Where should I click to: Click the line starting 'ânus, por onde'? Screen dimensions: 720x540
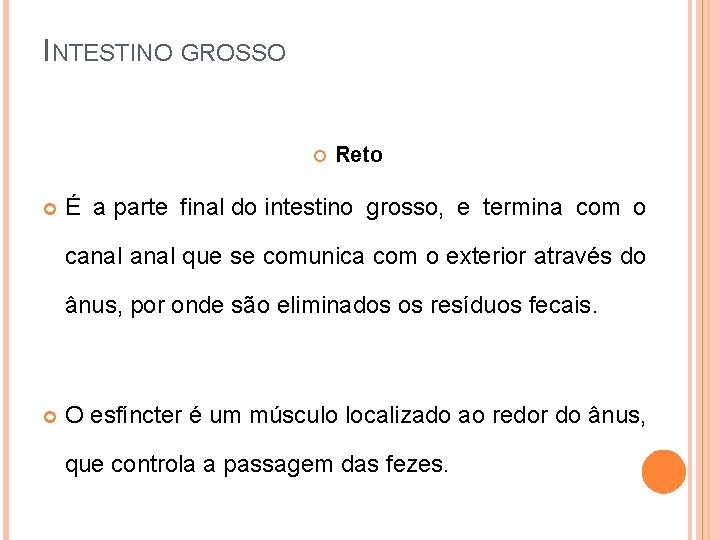(330, 306)
